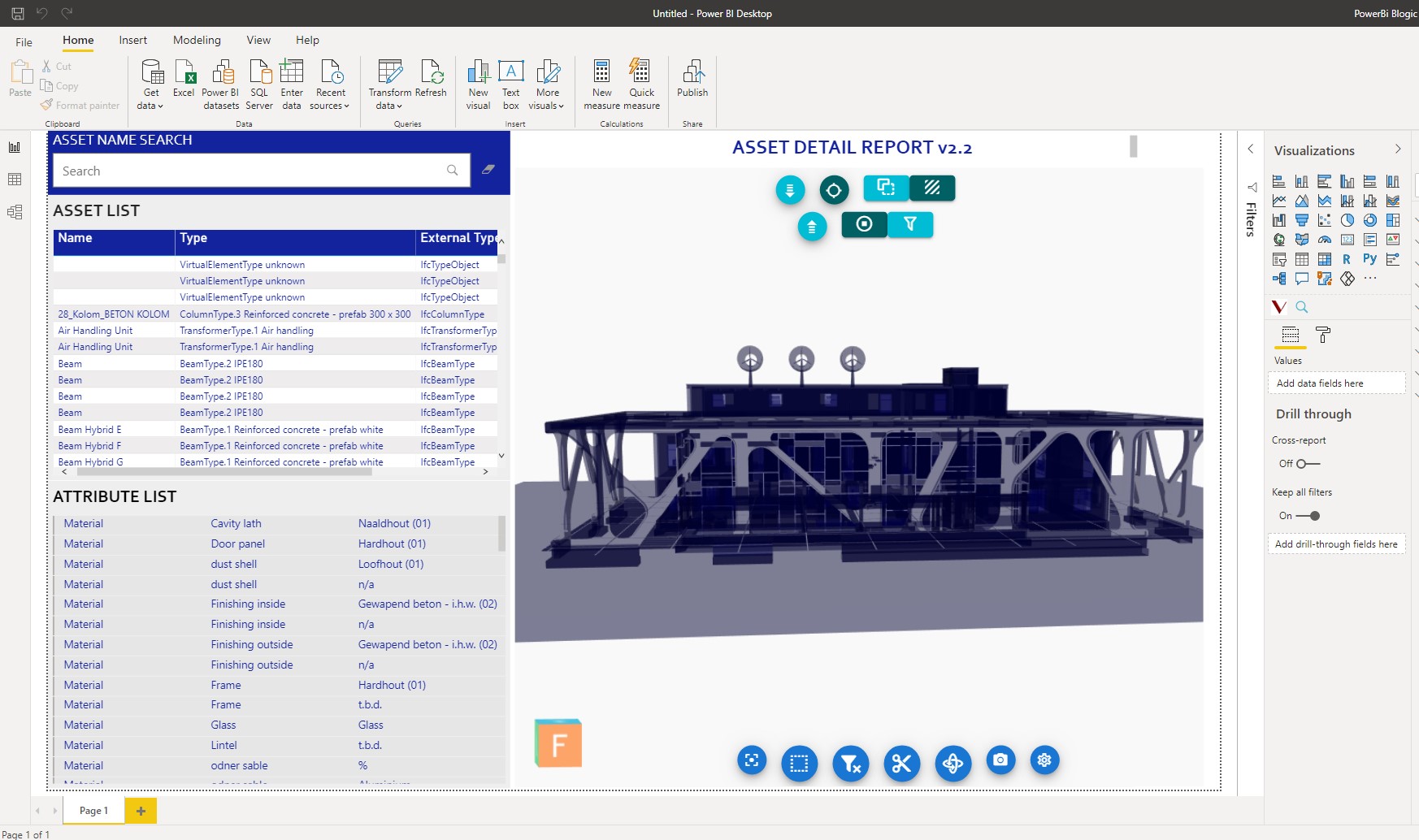Add a new page with the plus button
The height and width of the screenshot is (840, 1419).
tap(141, 811)
